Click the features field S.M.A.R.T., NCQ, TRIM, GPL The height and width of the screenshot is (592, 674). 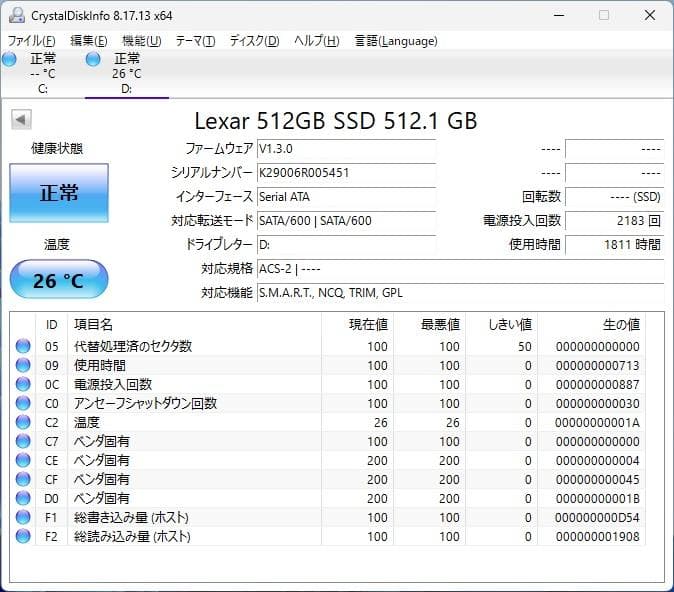tap(461, 293)
